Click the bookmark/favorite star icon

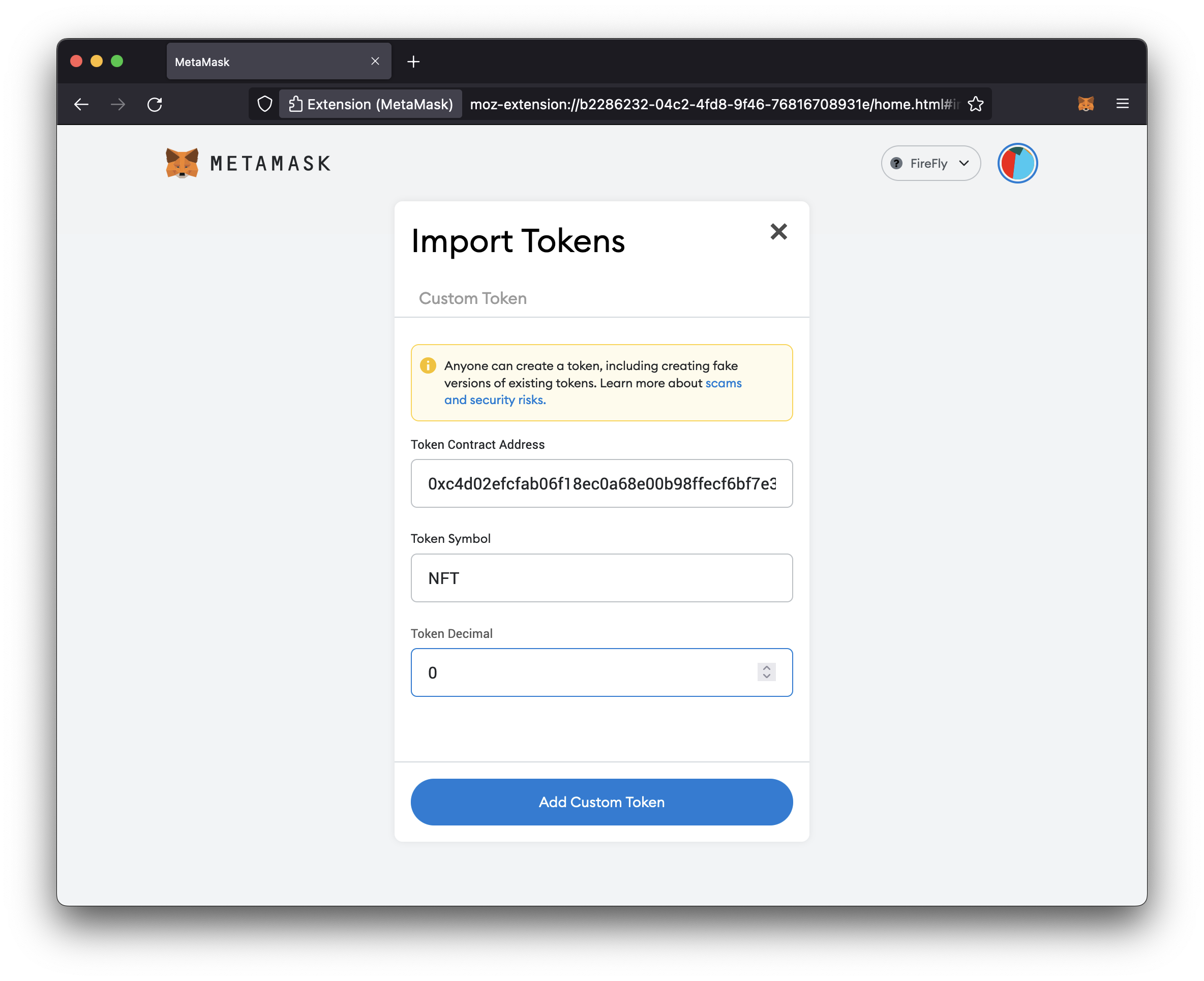975,103
